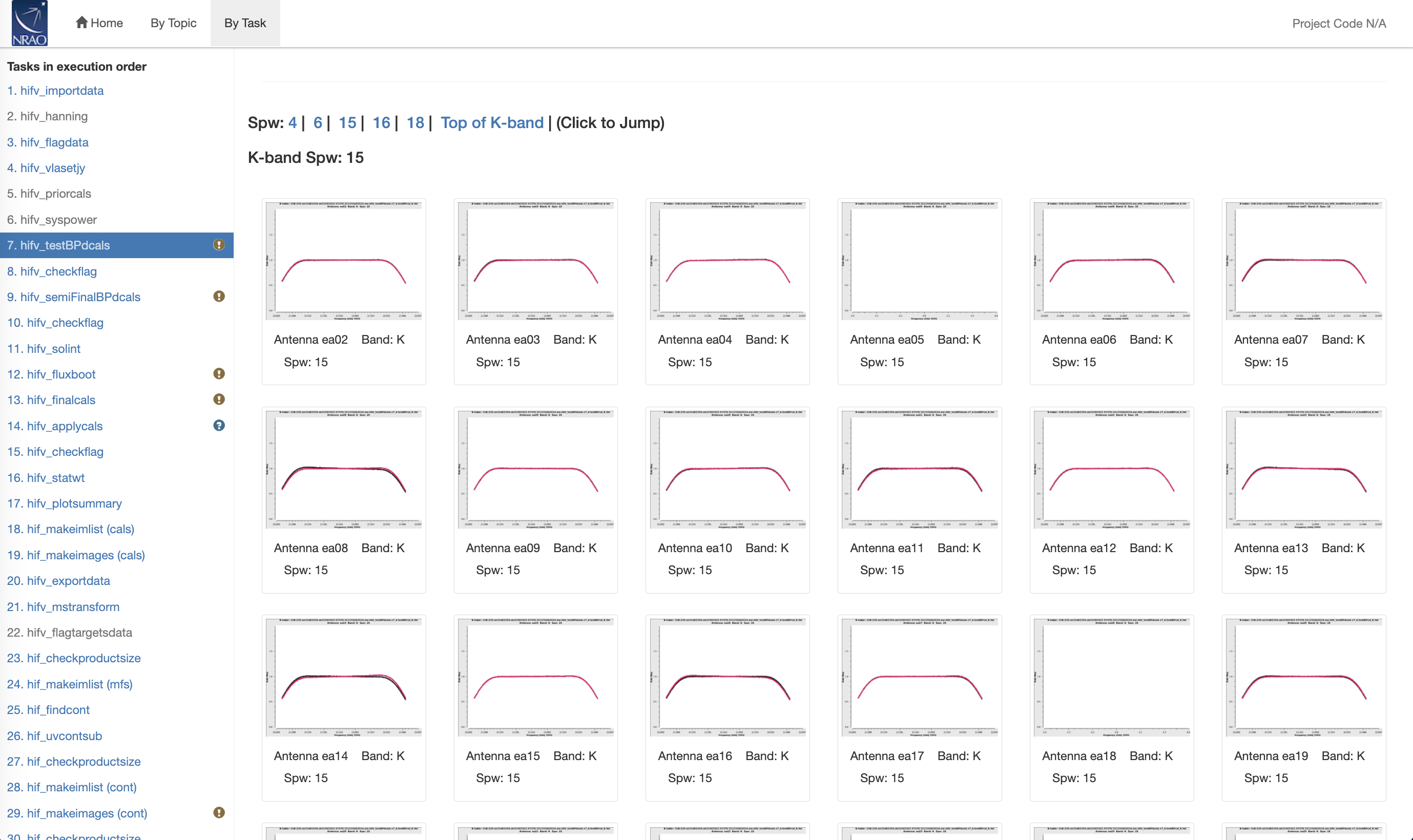This screenshot has height=840, width=1413.
Task: Open Antenna ea06 bandpass plot thumbnail
Action: [1111, 261]
